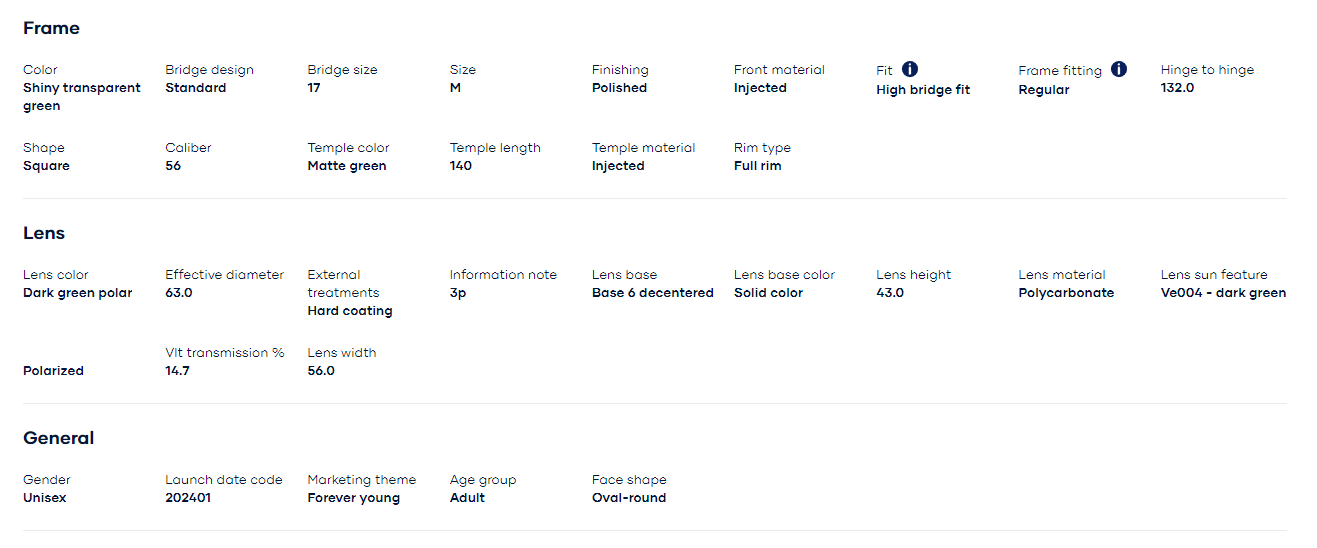1317x548 pixels.
Task: Click the General section heading
Action: 58,438
